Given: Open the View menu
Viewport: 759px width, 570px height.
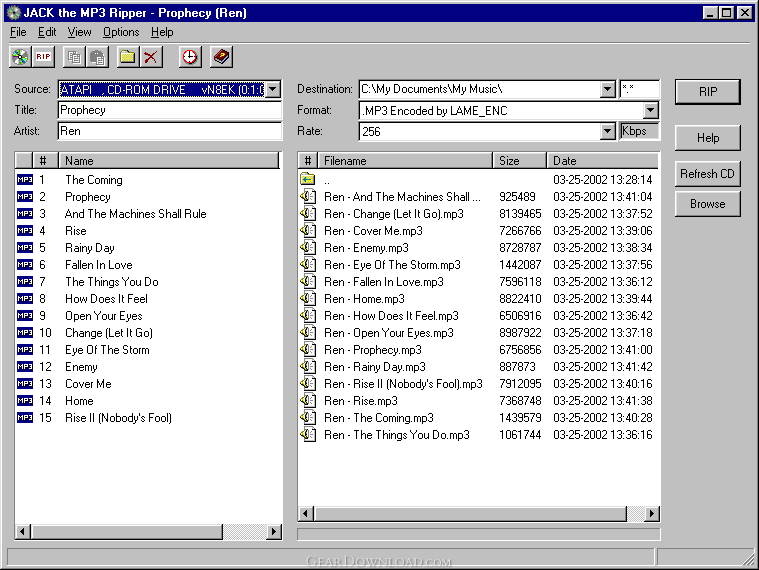Looking at the screenshot, I should pyautogui.click(x=79, y=32).
